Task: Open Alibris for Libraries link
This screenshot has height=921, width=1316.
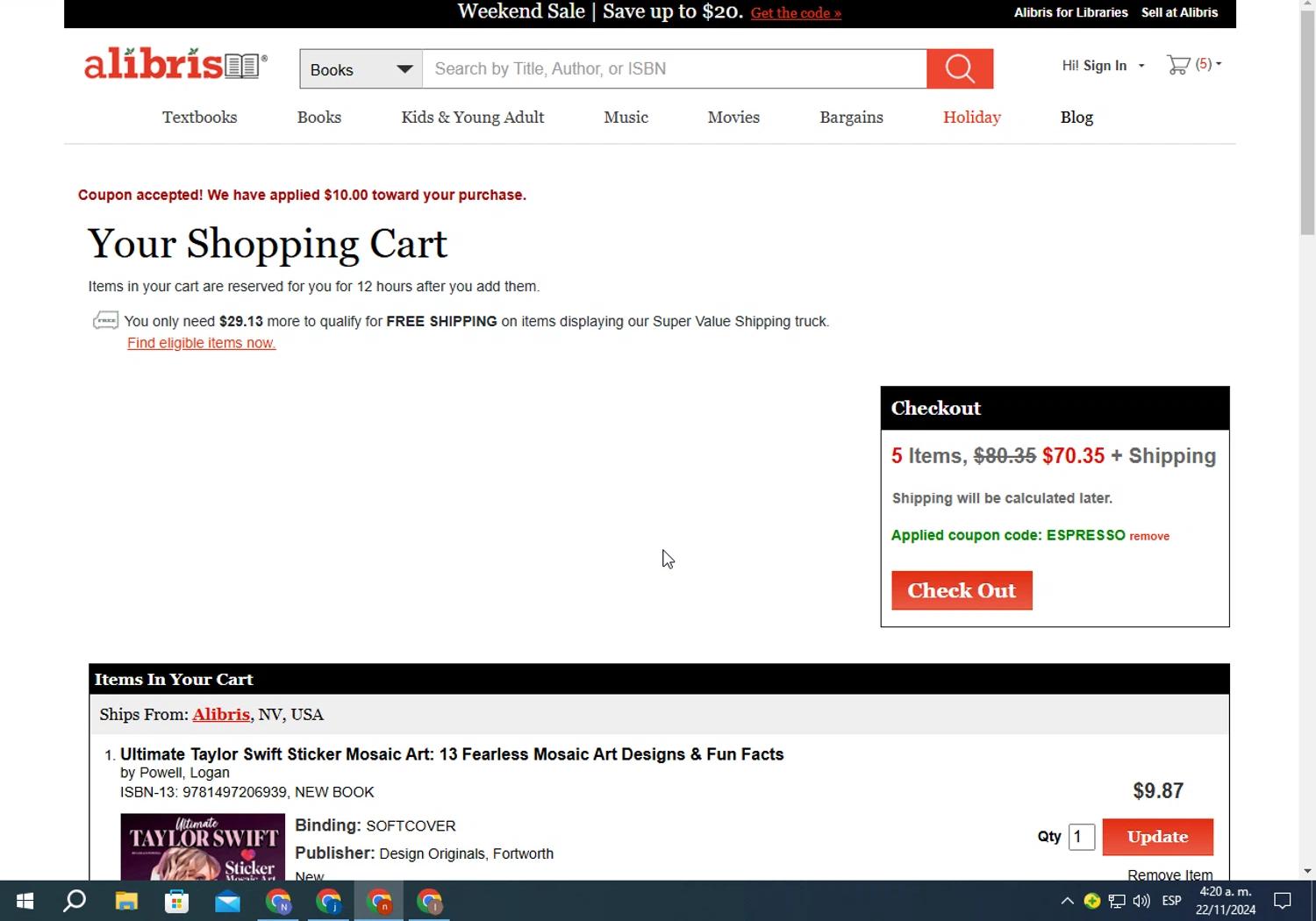Action: tap(1070, 12)
